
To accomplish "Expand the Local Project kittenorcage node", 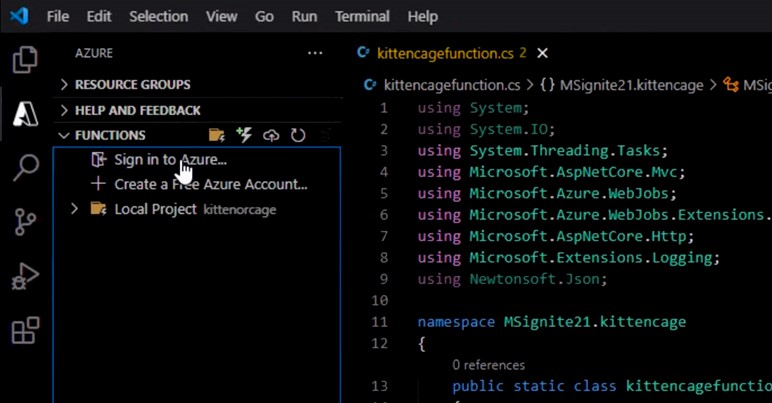I will click(74, 209).
